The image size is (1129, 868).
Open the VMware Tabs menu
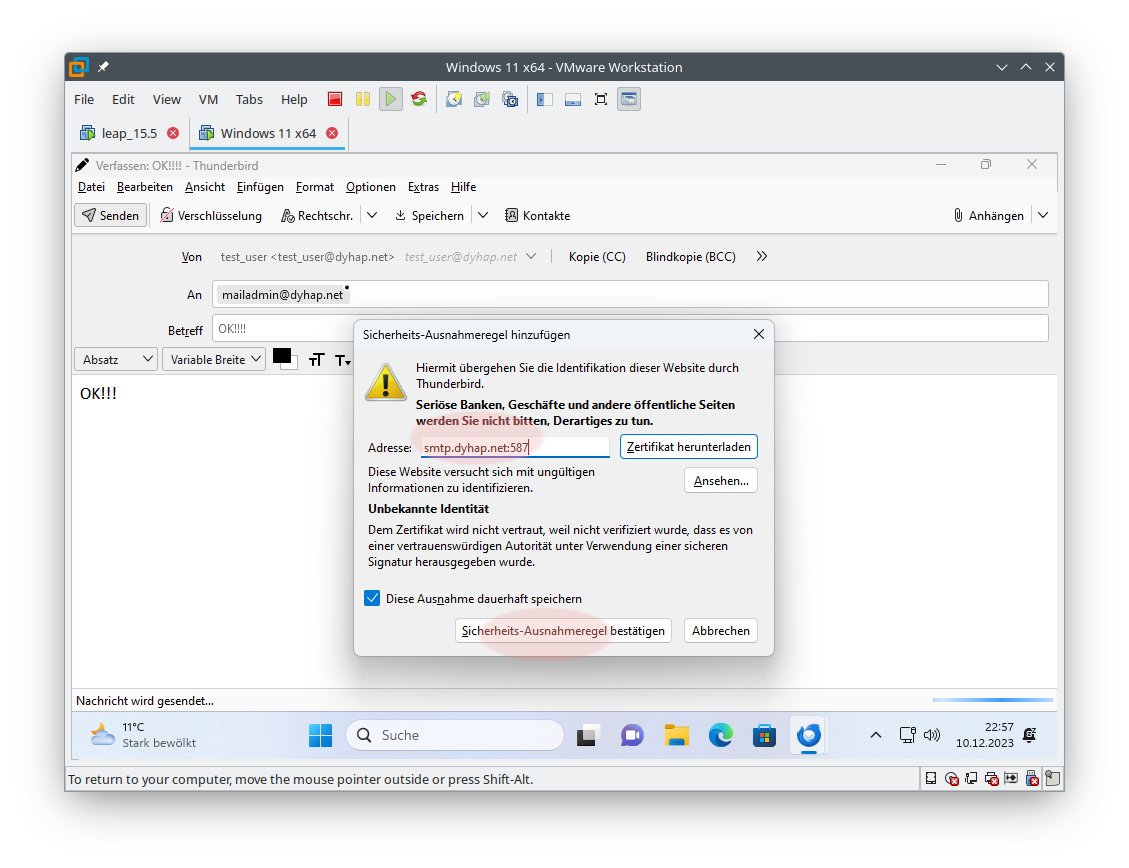coord(249,99)
